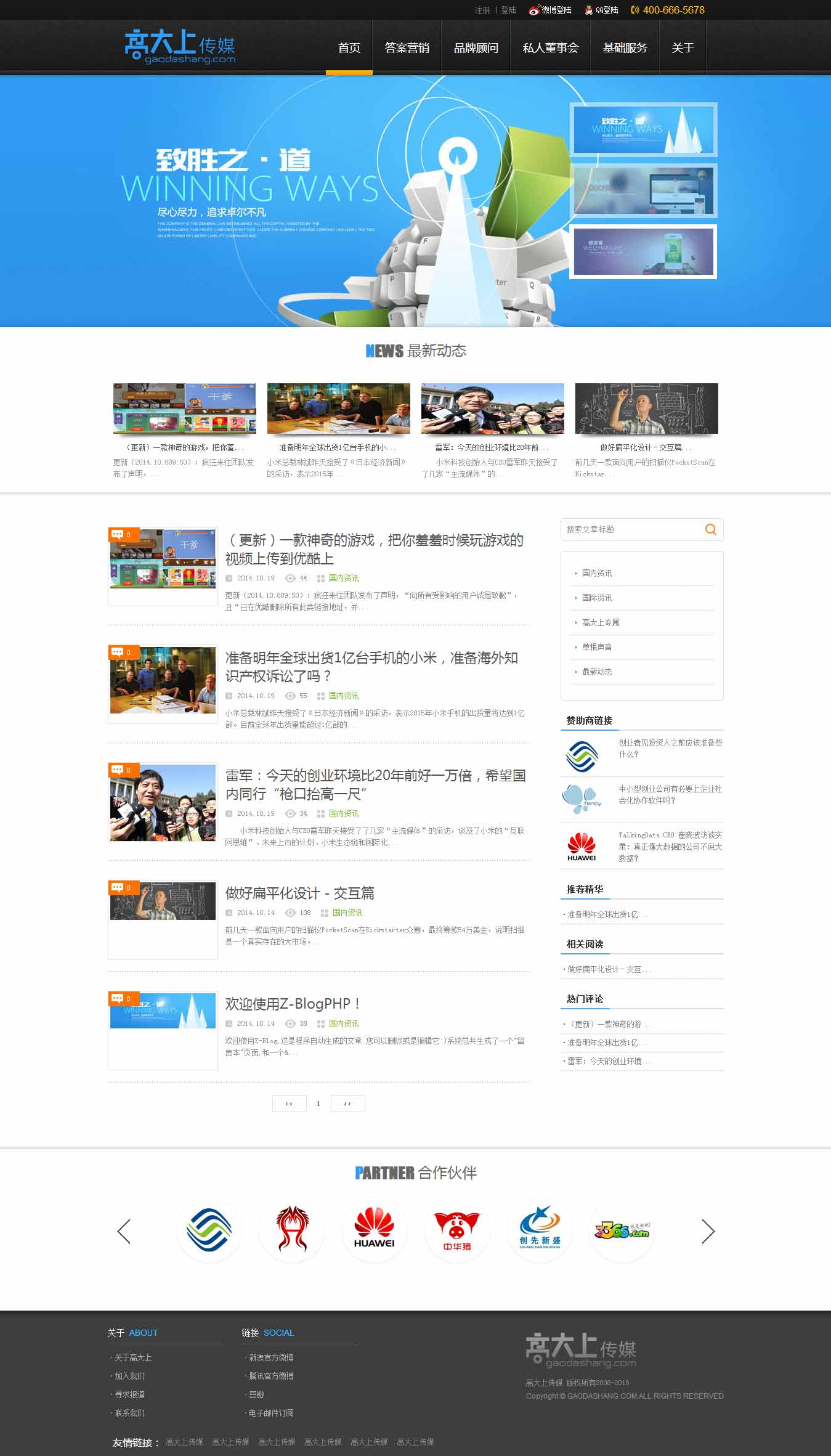Click the Huawei sponsor logo in sidebar

pyautogui.click(x=582, y=846)
